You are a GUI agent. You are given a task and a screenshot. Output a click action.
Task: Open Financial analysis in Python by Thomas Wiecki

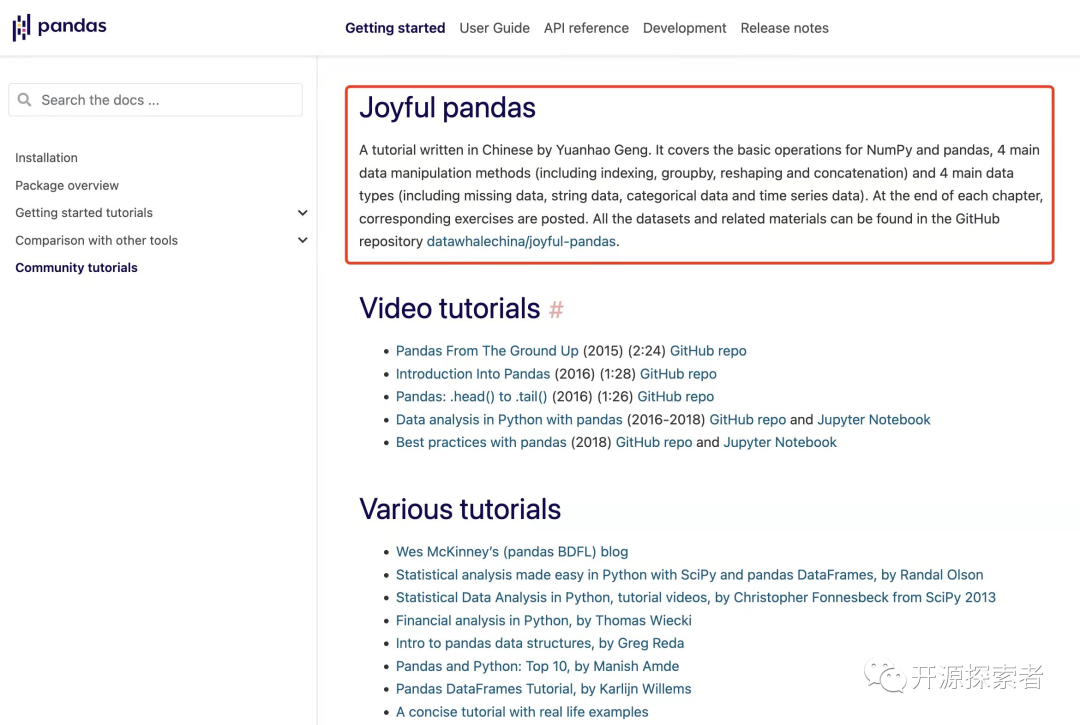click(x=543, y=620)
